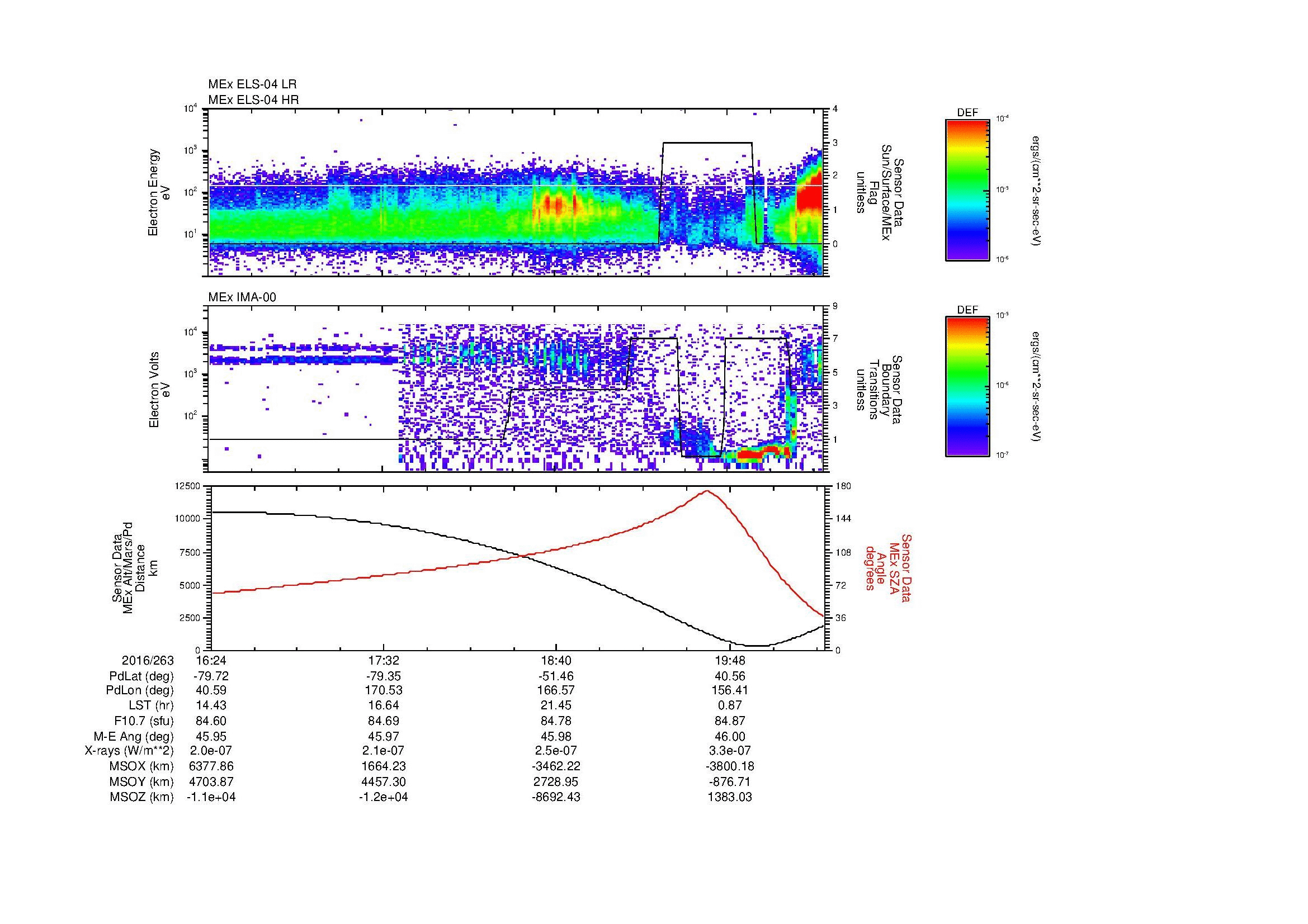Click the 'MEx IMA-00' panel title

[242, 297]
